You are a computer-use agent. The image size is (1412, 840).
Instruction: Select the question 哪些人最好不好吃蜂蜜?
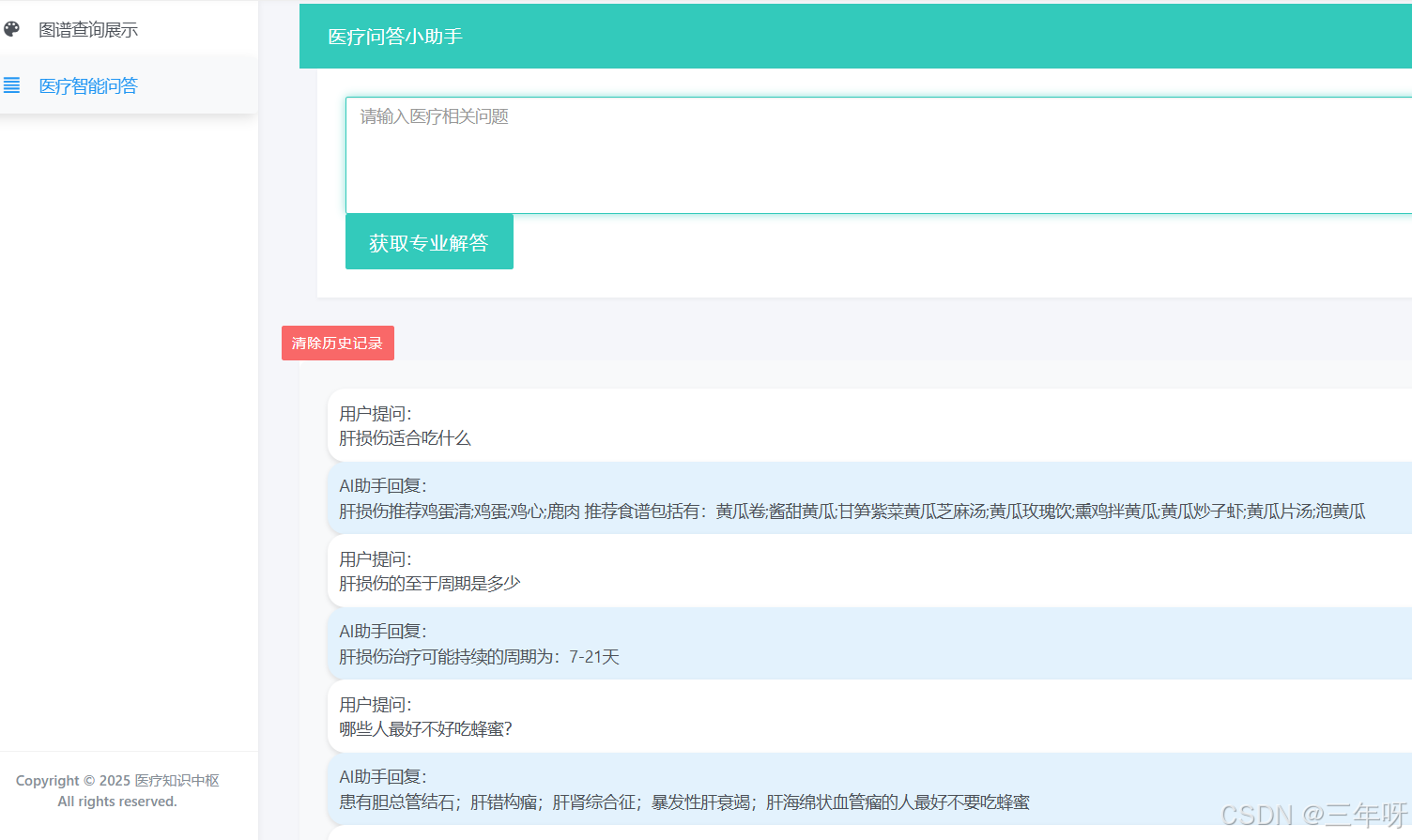click(425, 729)
